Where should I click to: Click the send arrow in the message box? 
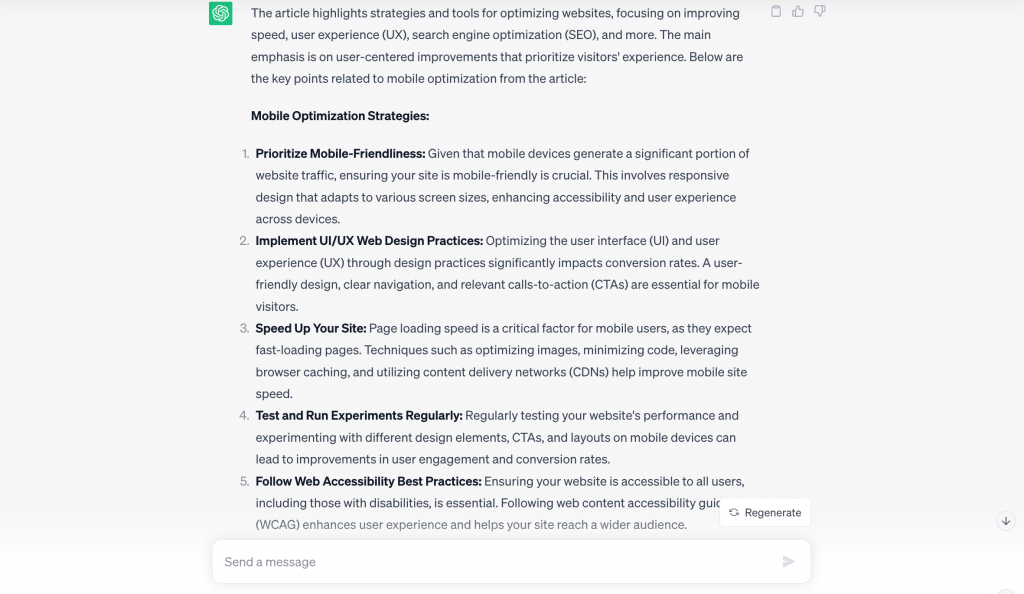coord(789,561)
